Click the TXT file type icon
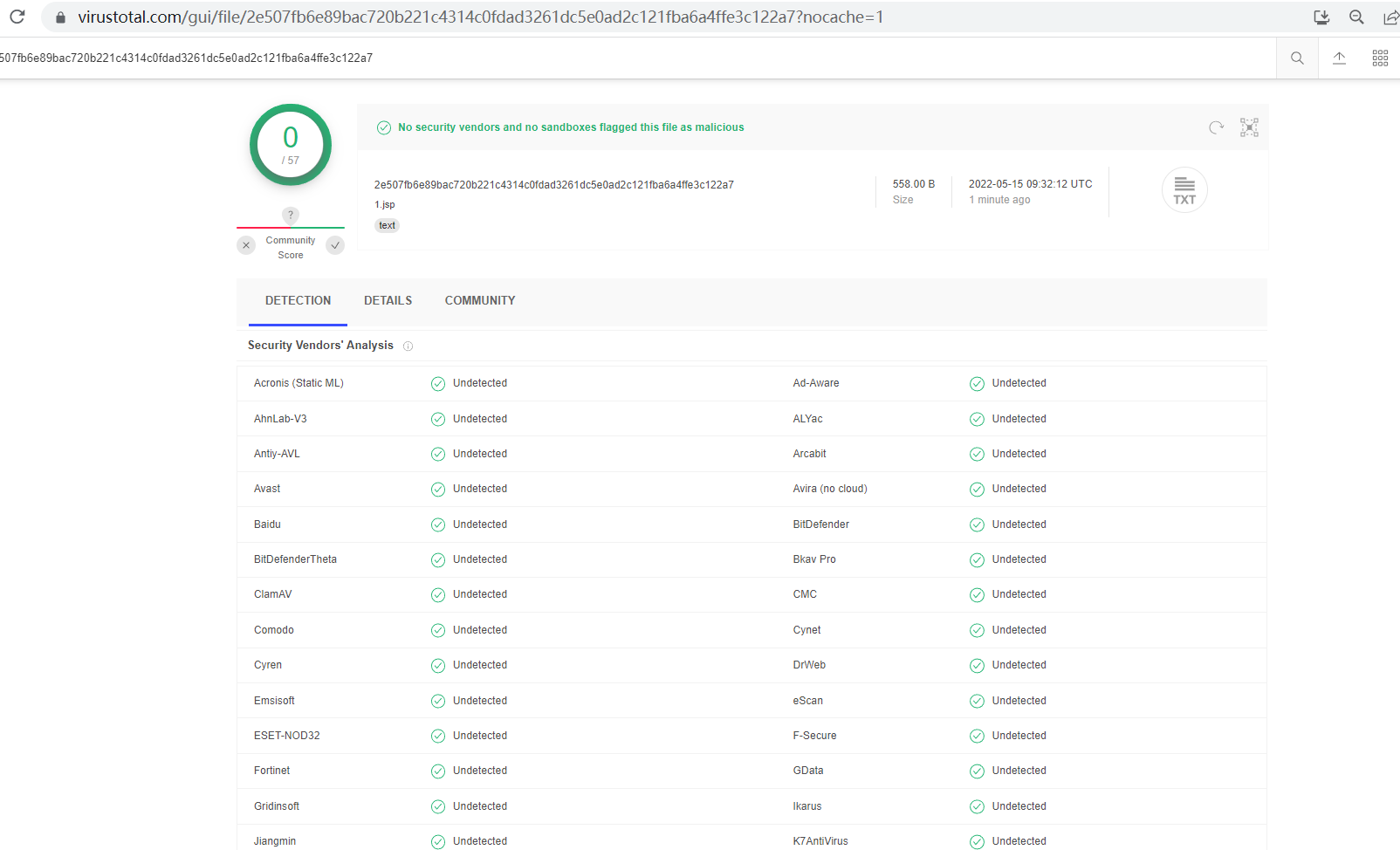 (x=1184, y=189)
